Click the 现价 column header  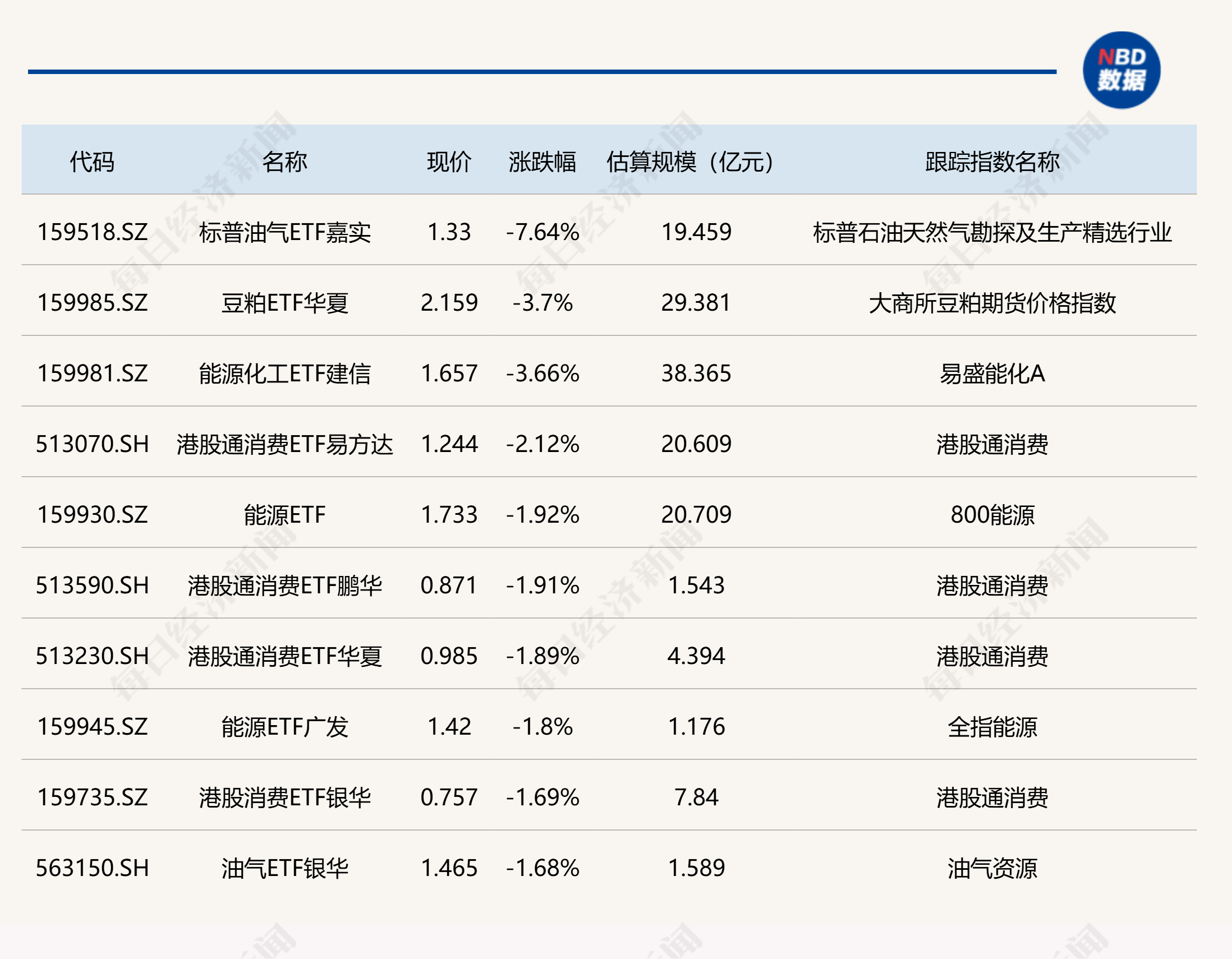pos(449,162)
